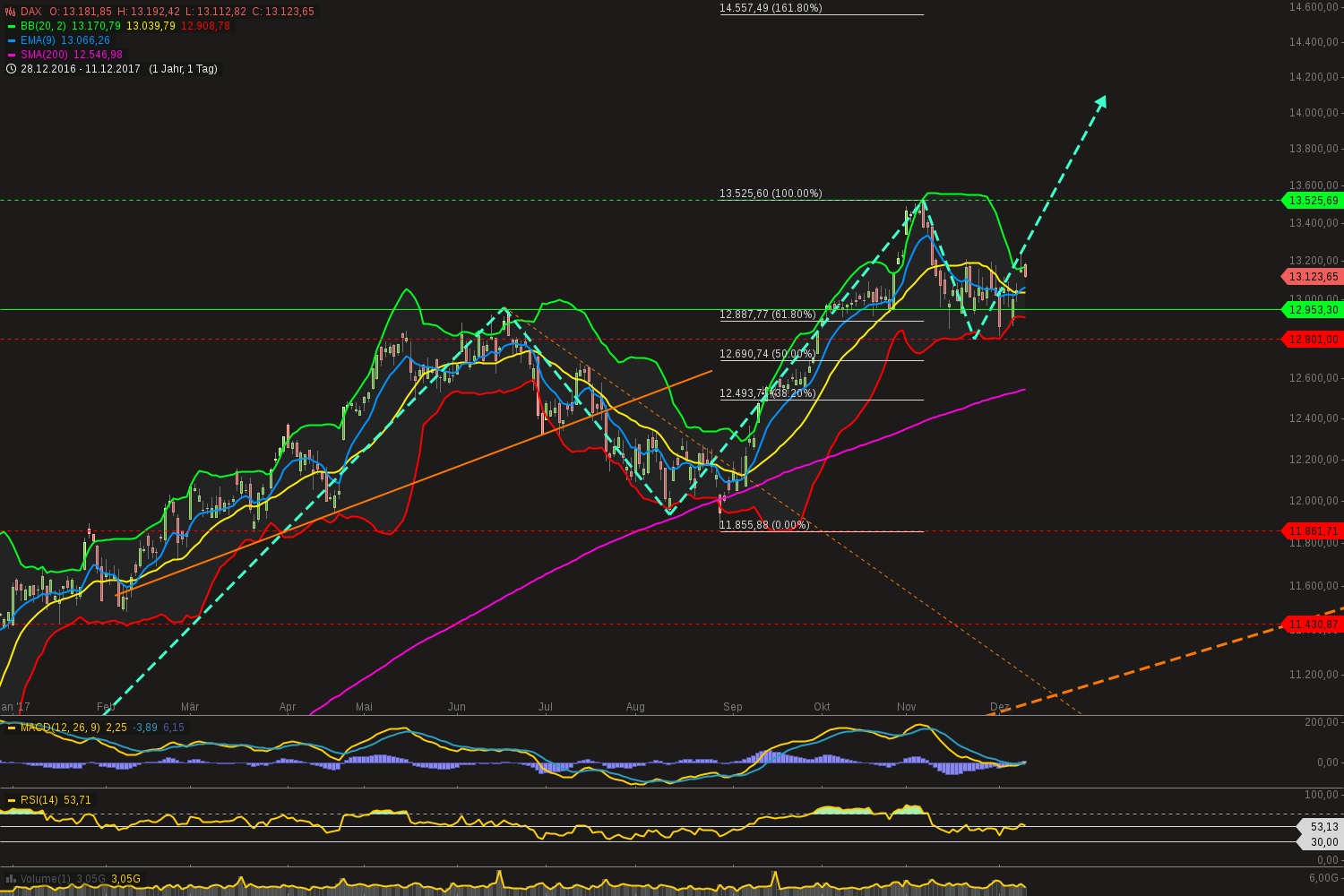Viewport: 1344px width, 896px height.
Task: Click the red 11.430,87 price tag
Action: 1314,625
